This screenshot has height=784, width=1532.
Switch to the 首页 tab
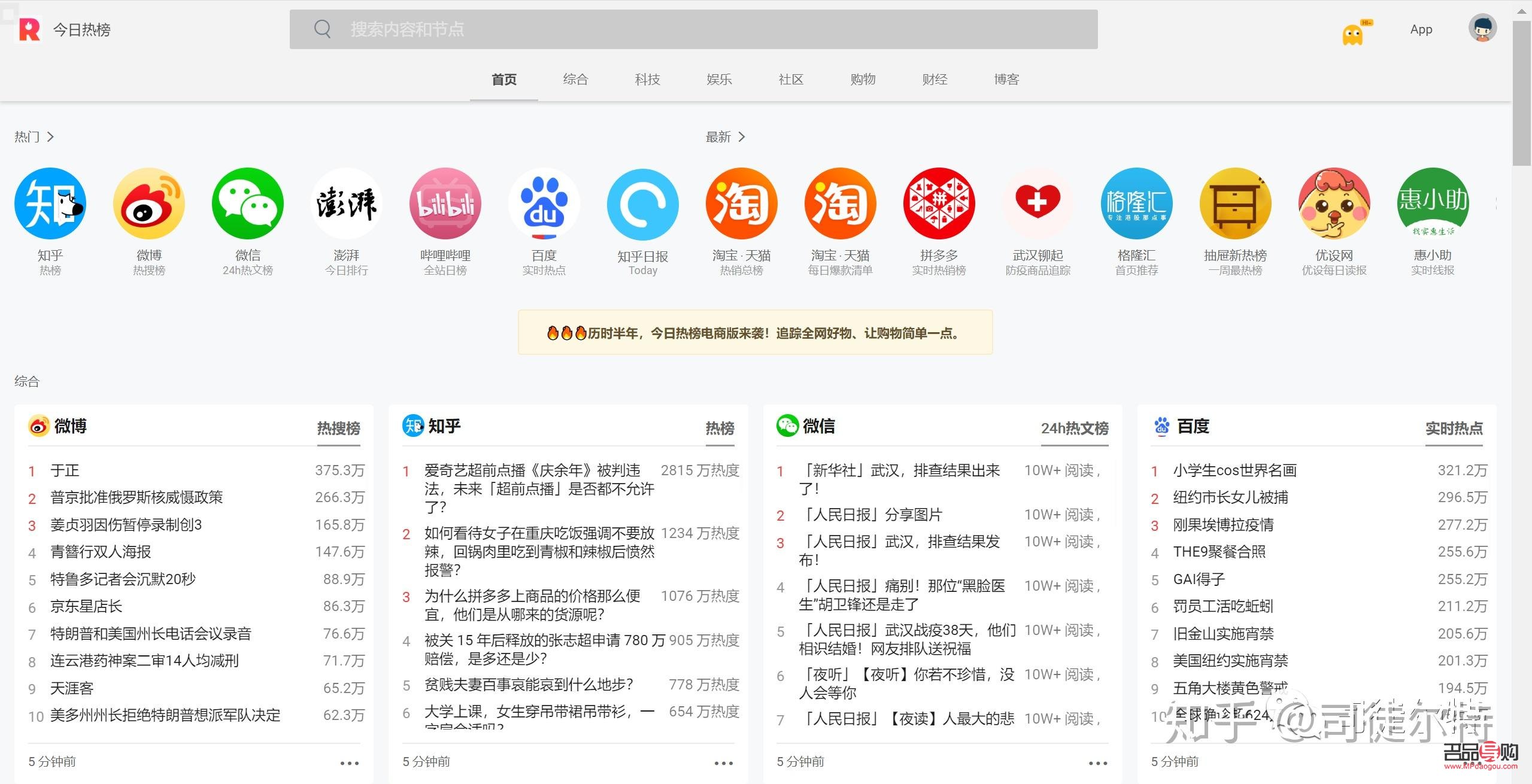(x=504, y=79)
